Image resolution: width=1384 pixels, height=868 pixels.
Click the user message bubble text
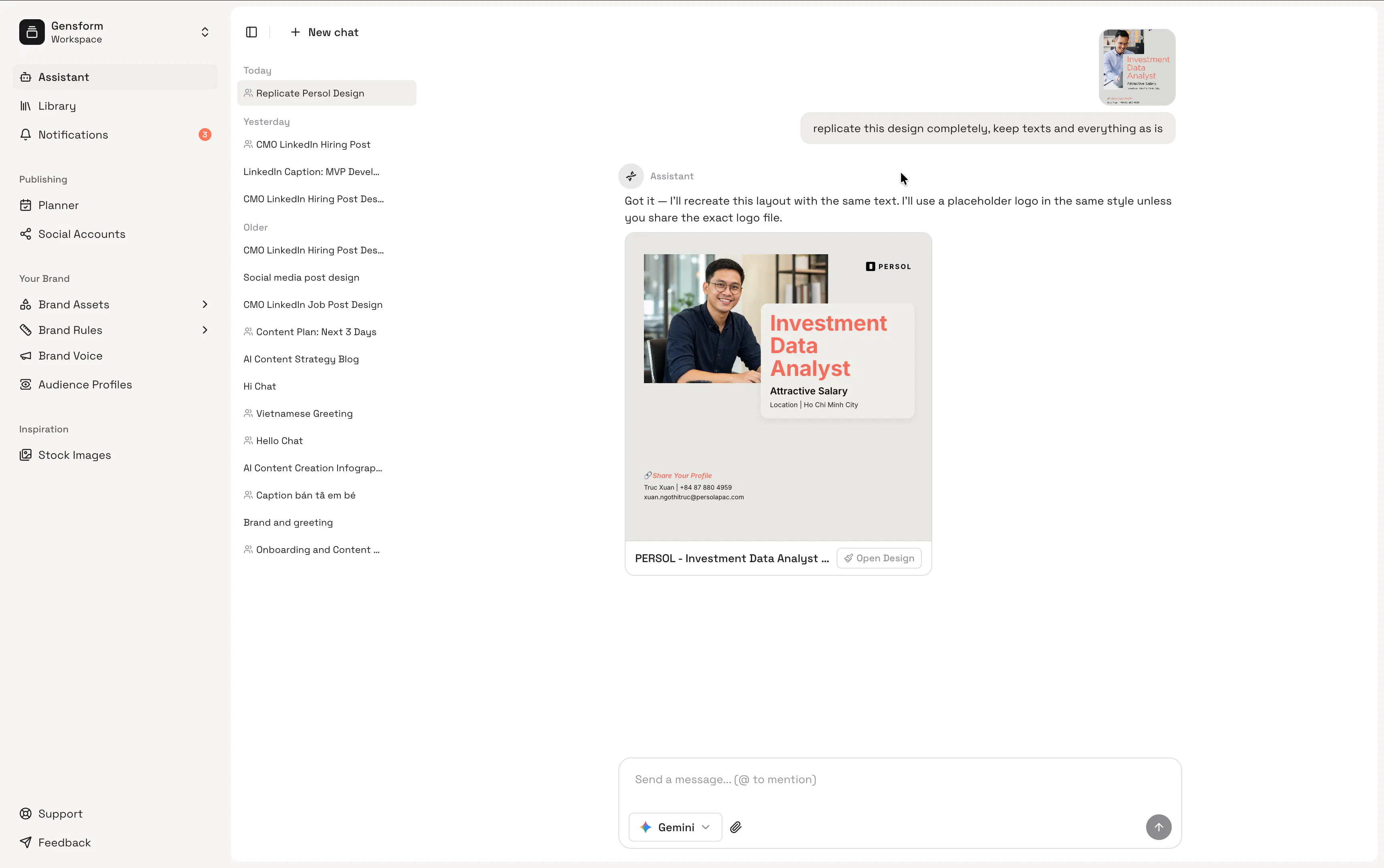point(987,129)
